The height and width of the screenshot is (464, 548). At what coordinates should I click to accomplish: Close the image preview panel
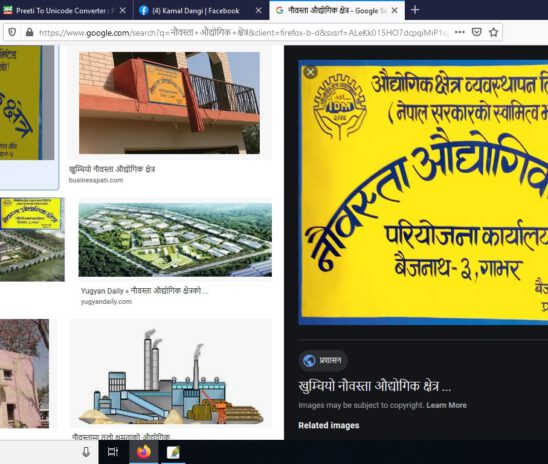pos(310,72)
